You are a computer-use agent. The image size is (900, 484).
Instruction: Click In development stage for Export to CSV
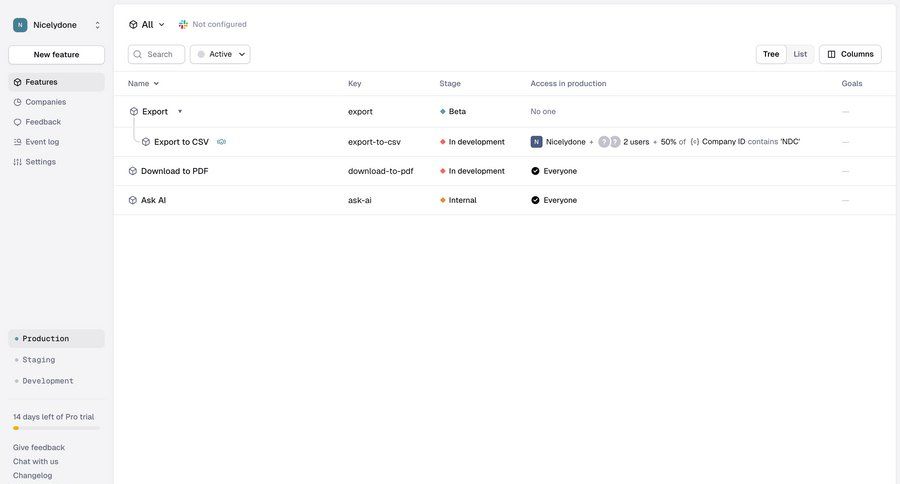click(x=472, y=142)
